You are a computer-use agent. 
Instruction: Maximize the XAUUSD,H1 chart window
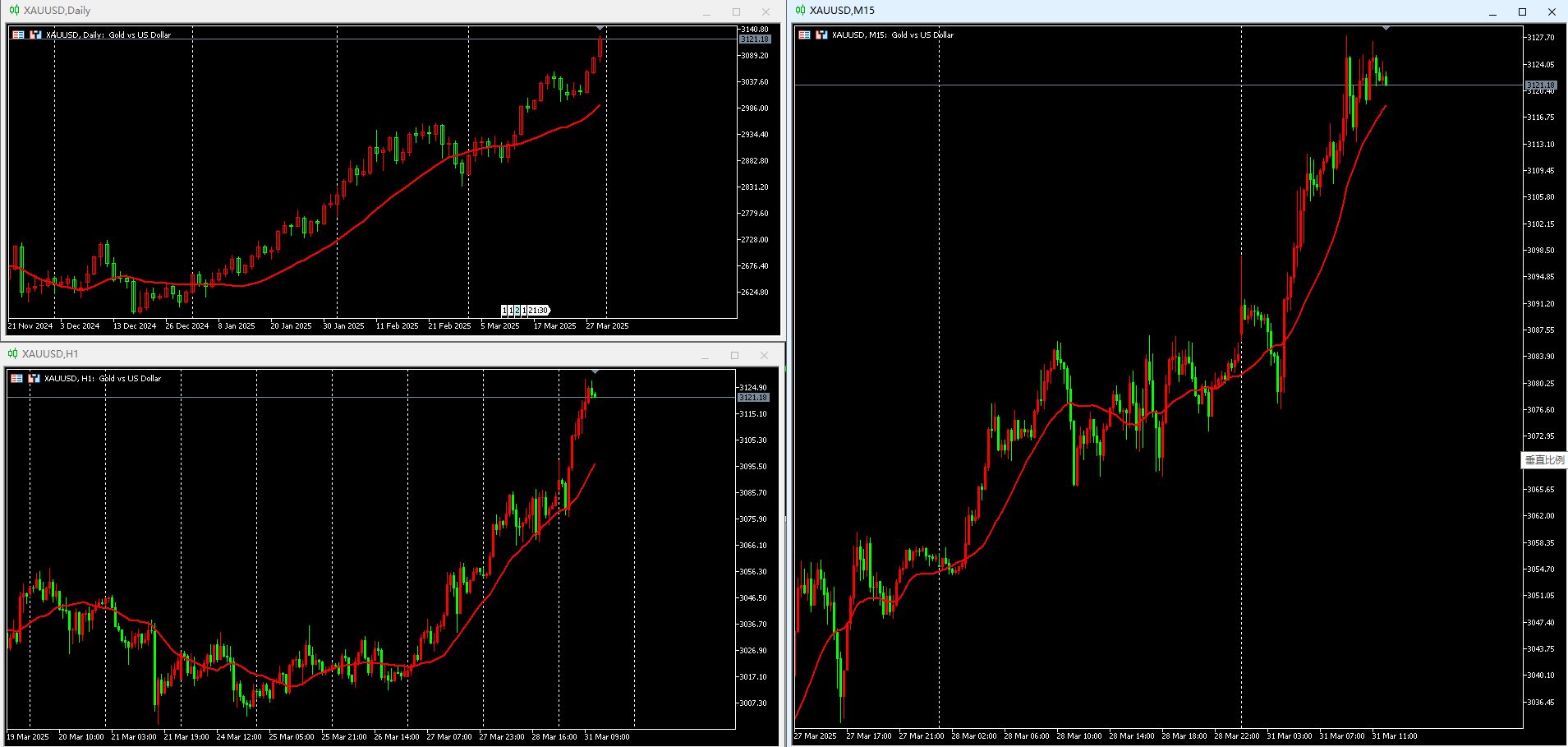pos(734,355)
